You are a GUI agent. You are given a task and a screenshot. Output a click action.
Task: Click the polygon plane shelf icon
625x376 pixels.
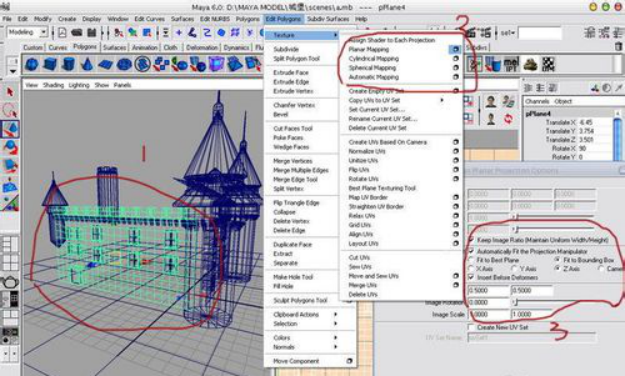106,64
